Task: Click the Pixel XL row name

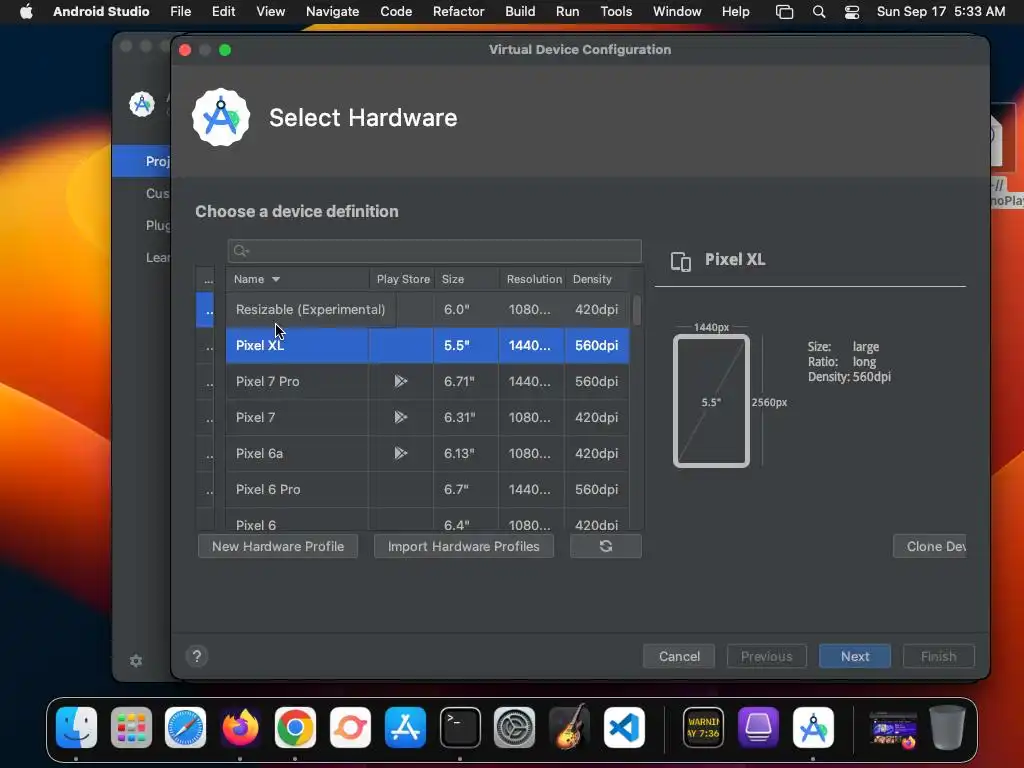Action: click(260, 345)
